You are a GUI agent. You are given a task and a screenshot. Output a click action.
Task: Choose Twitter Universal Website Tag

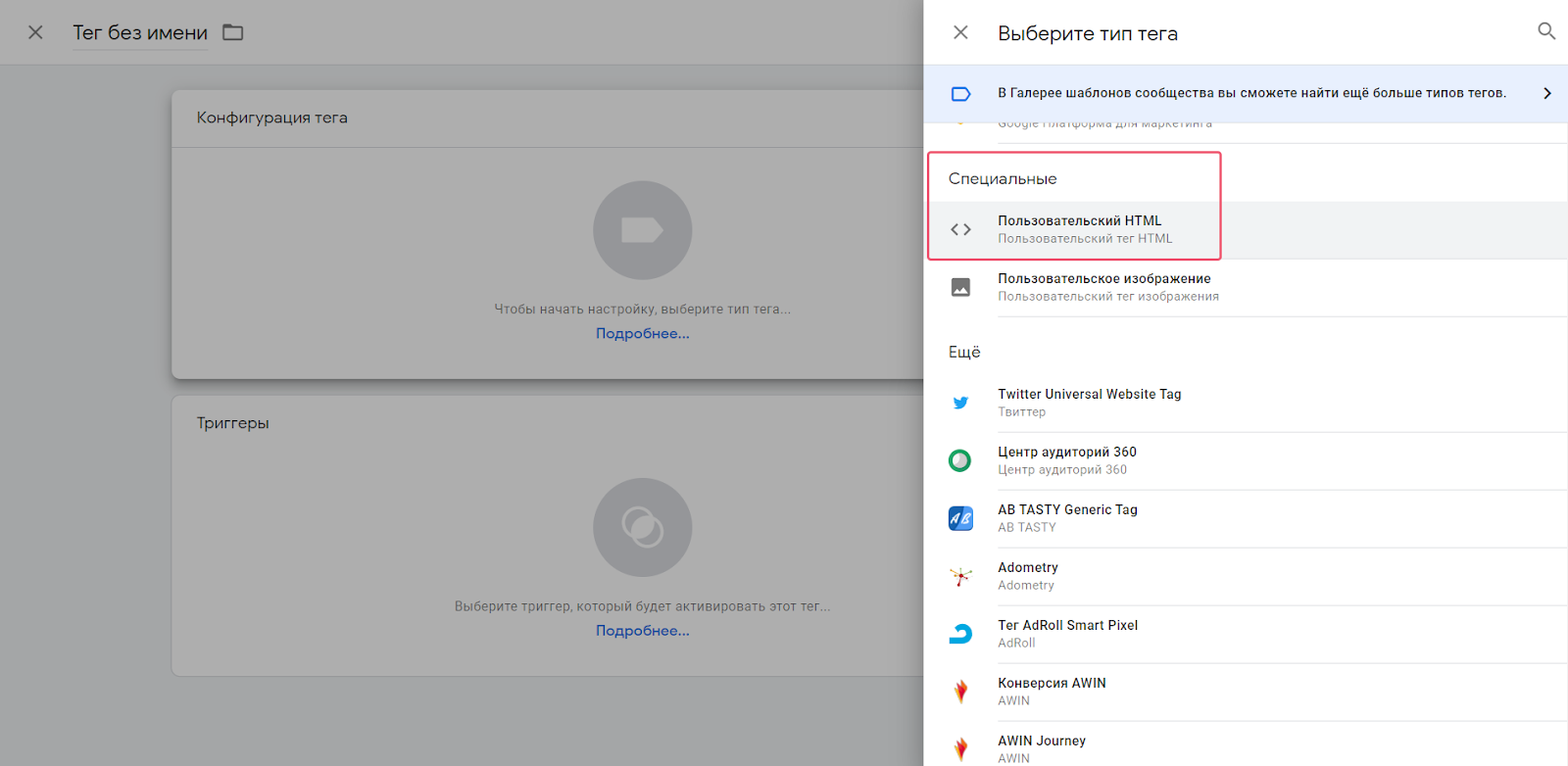[x=1246, y=403]
